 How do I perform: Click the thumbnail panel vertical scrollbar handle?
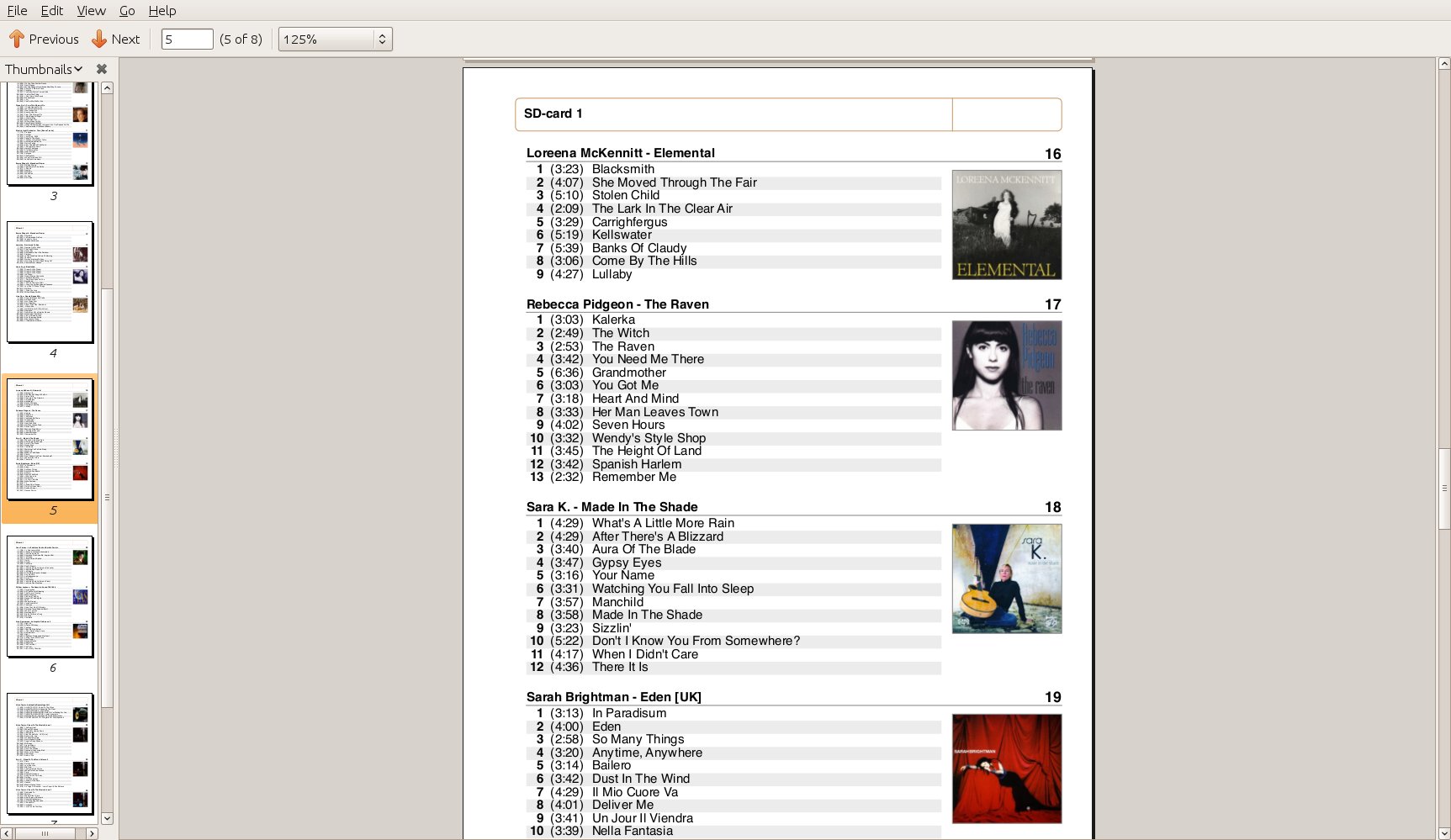click(x=107, y=498)
